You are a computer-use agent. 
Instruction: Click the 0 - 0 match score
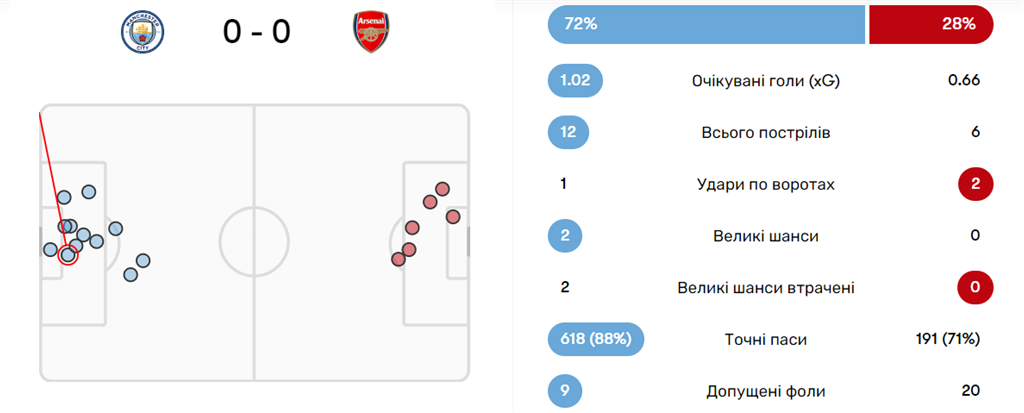[256, 33]
